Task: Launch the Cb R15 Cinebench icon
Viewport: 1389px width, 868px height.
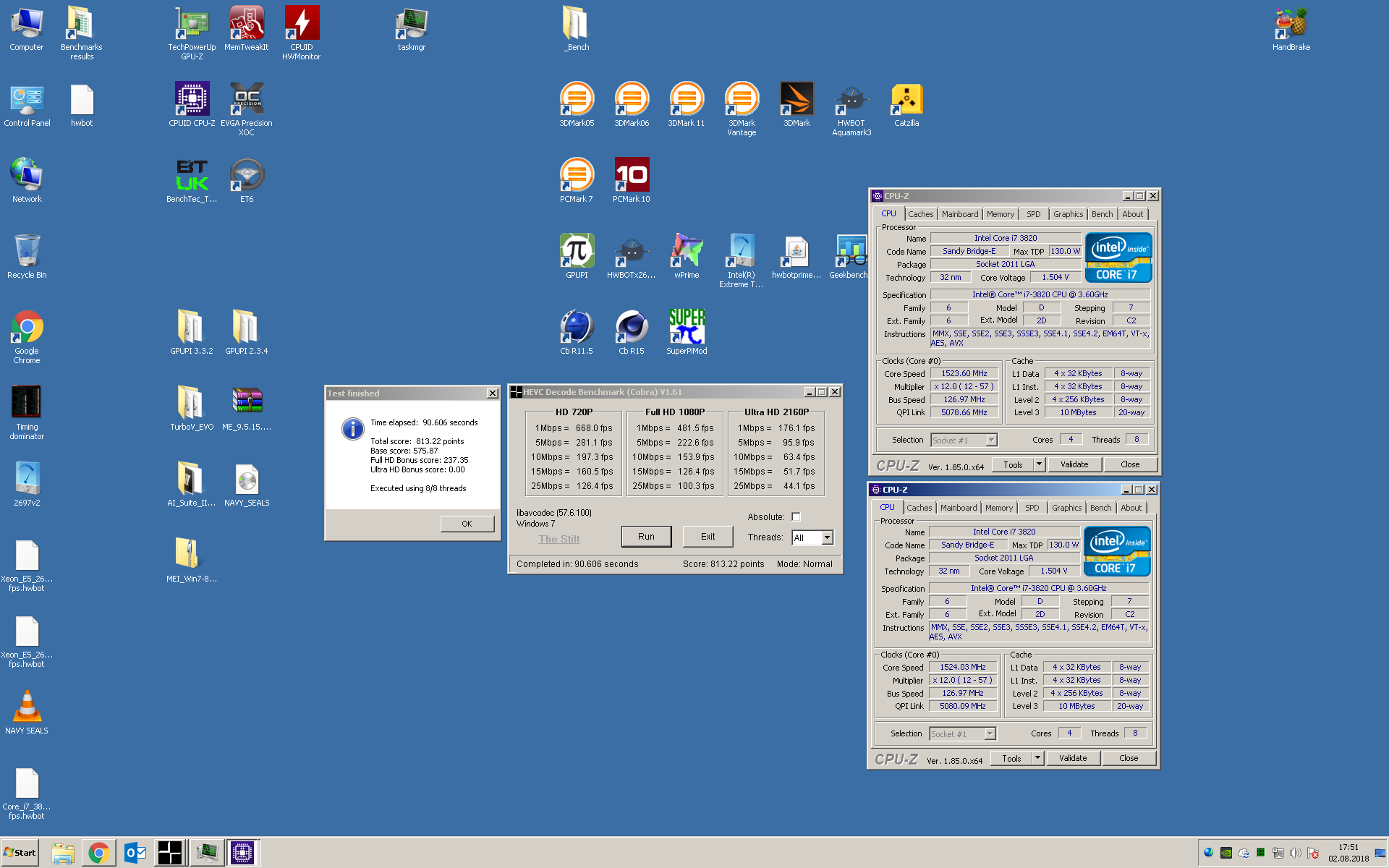Action: pyautogui.click(x=632, y=333)
